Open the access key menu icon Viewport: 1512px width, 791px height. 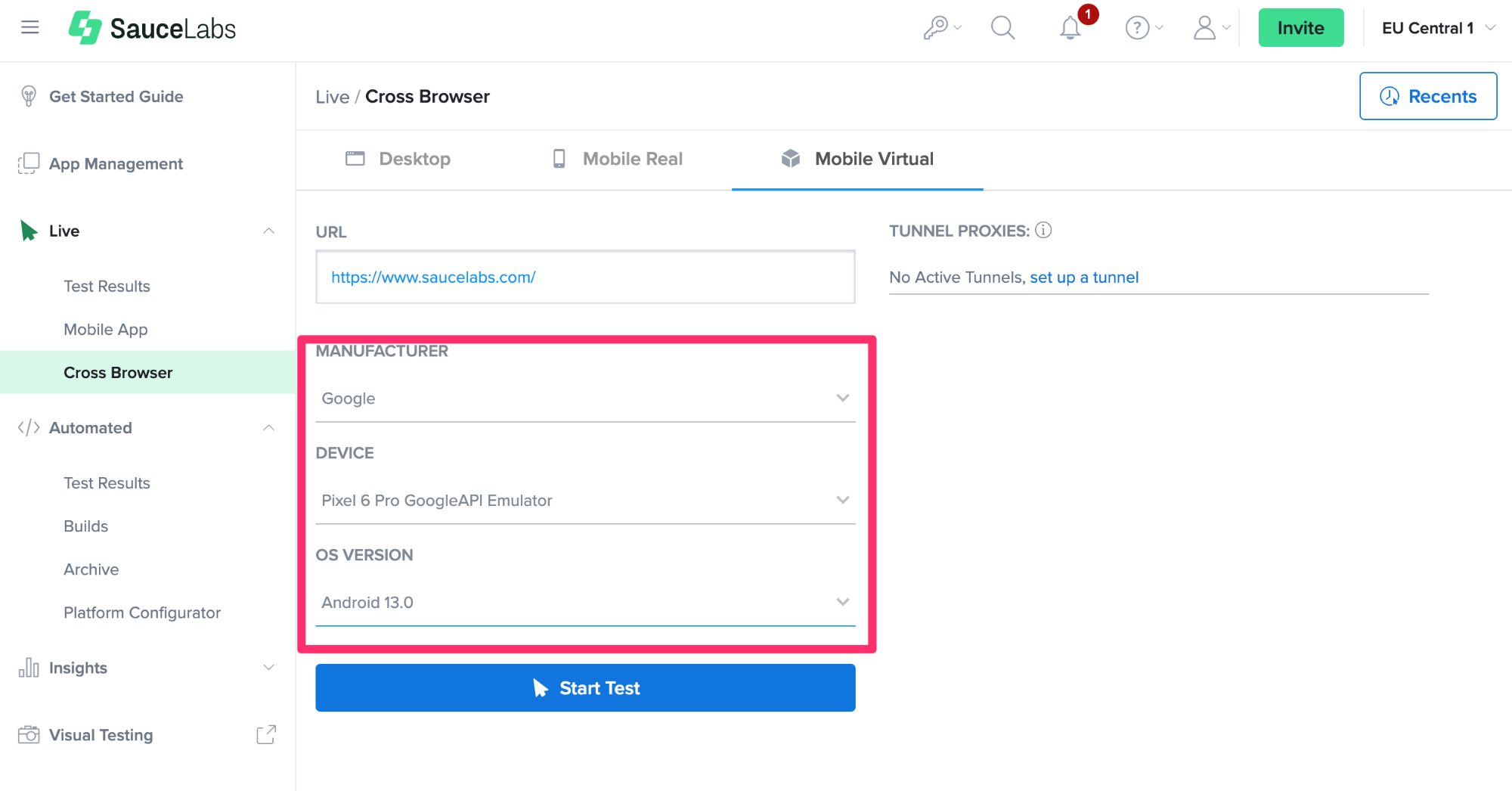point(941,28)
